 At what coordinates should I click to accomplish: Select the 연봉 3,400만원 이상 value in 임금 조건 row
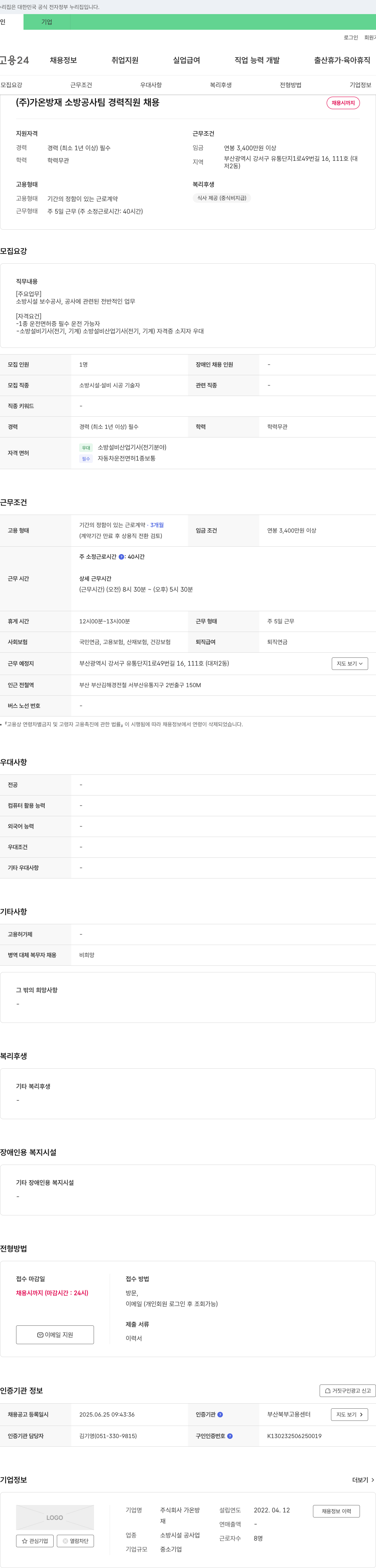coord(291,531)
